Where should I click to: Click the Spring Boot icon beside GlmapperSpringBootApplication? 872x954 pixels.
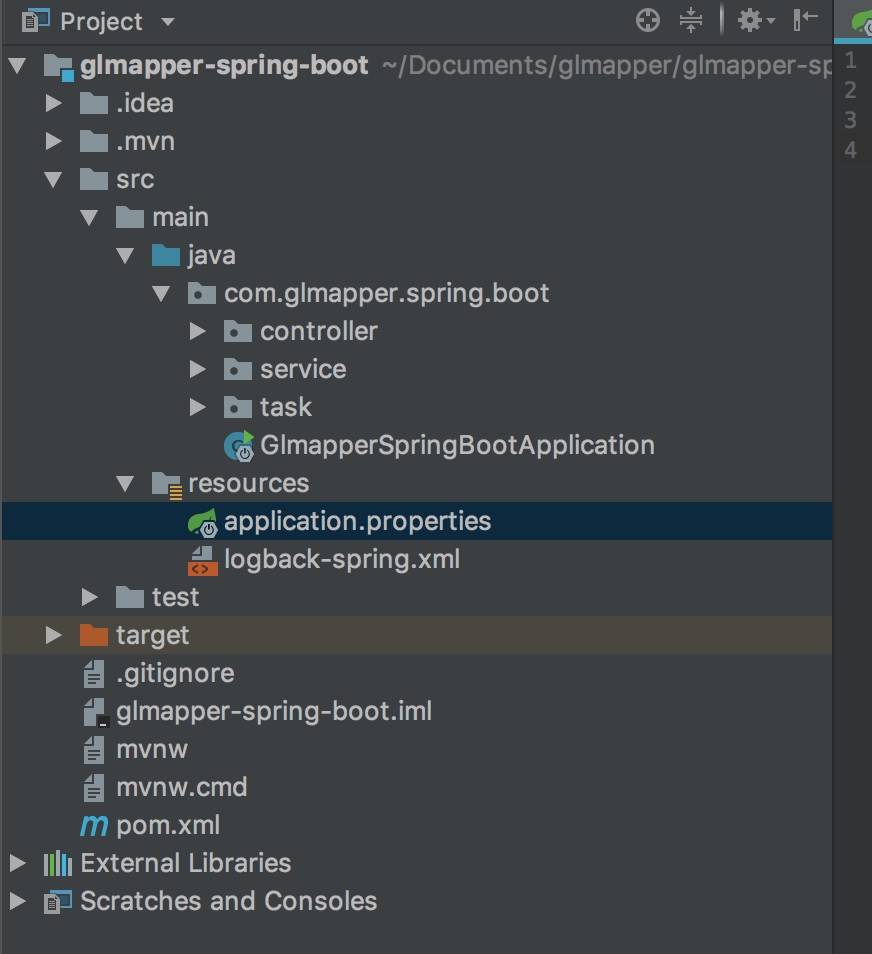pyautogui.click(x=236, y=444)
